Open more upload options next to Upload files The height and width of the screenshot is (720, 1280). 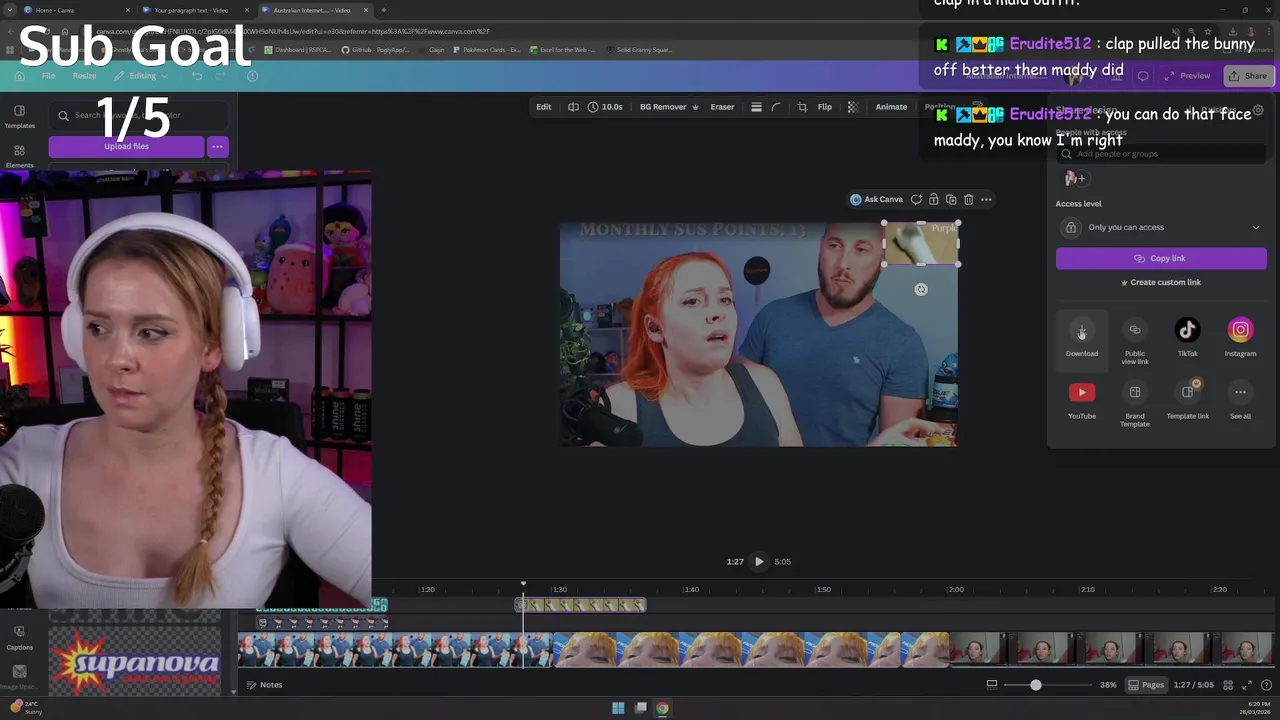click(217, 147)
